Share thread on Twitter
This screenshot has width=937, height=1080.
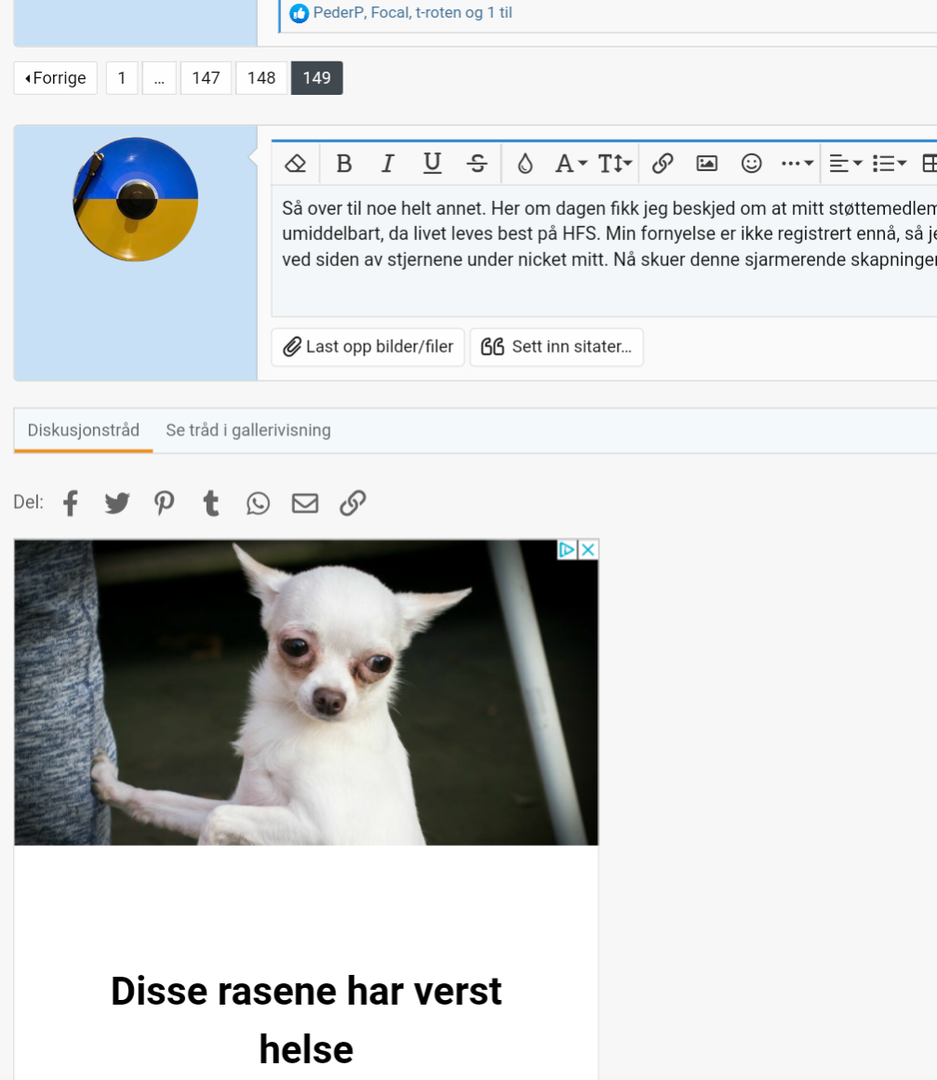117,503
